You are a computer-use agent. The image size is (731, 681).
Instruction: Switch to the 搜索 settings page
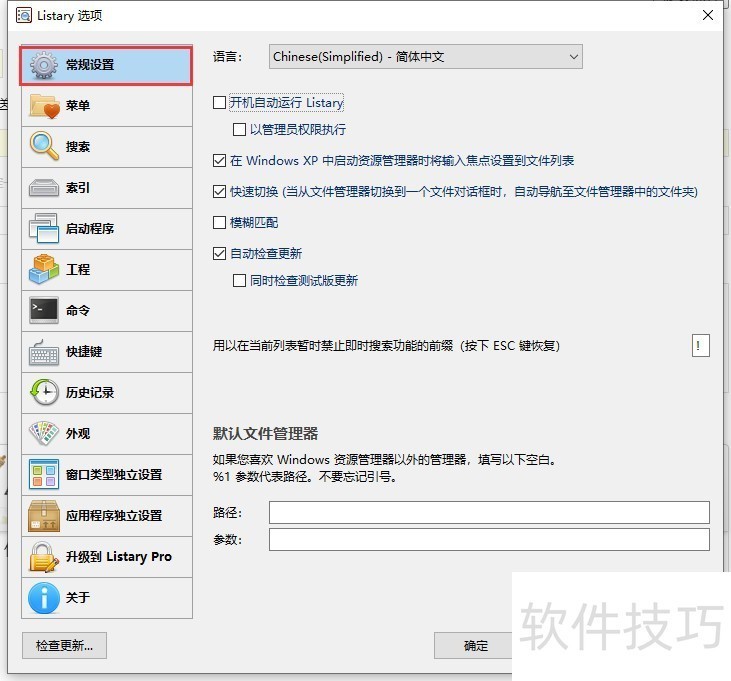(x=107, y=147)
